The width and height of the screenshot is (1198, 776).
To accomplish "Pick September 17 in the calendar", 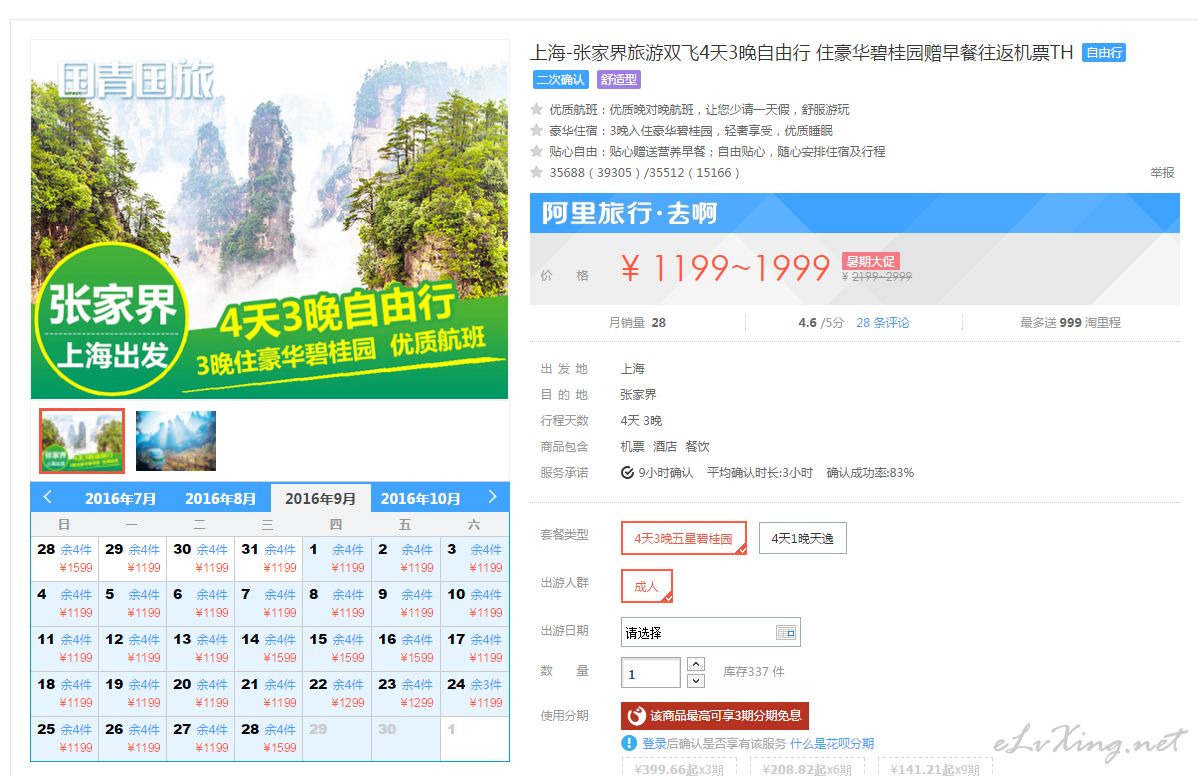I will [474, 648].
